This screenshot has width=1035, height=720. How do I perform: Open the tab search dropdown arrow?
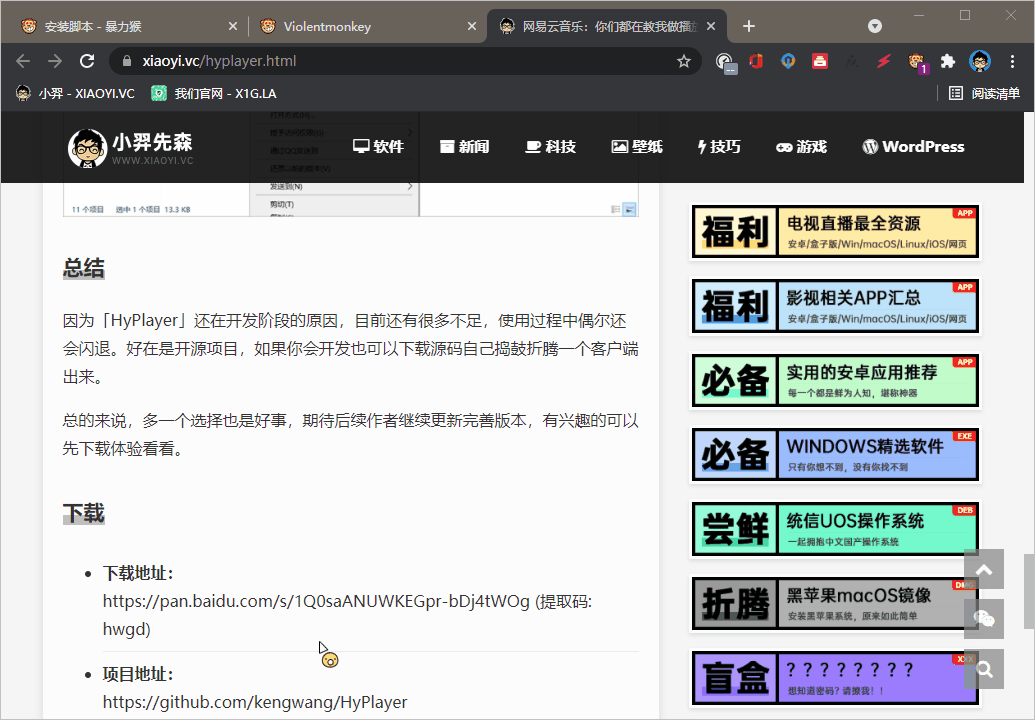click(875, 26)
